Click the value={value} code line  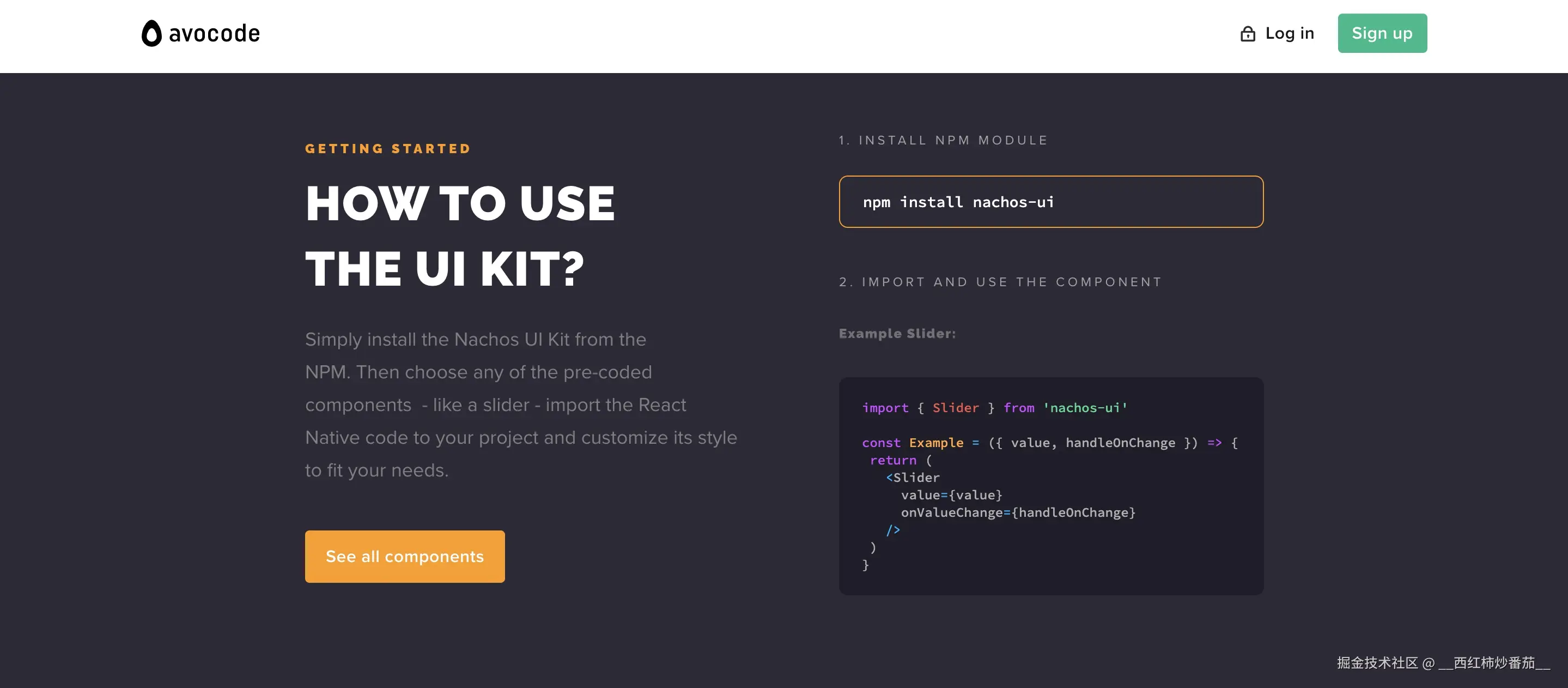click(x=951, y=495)
